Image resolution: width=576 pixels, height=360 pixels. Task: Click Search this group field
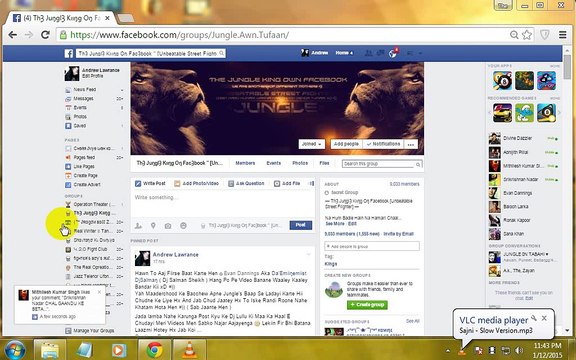(x=382, y=164)
